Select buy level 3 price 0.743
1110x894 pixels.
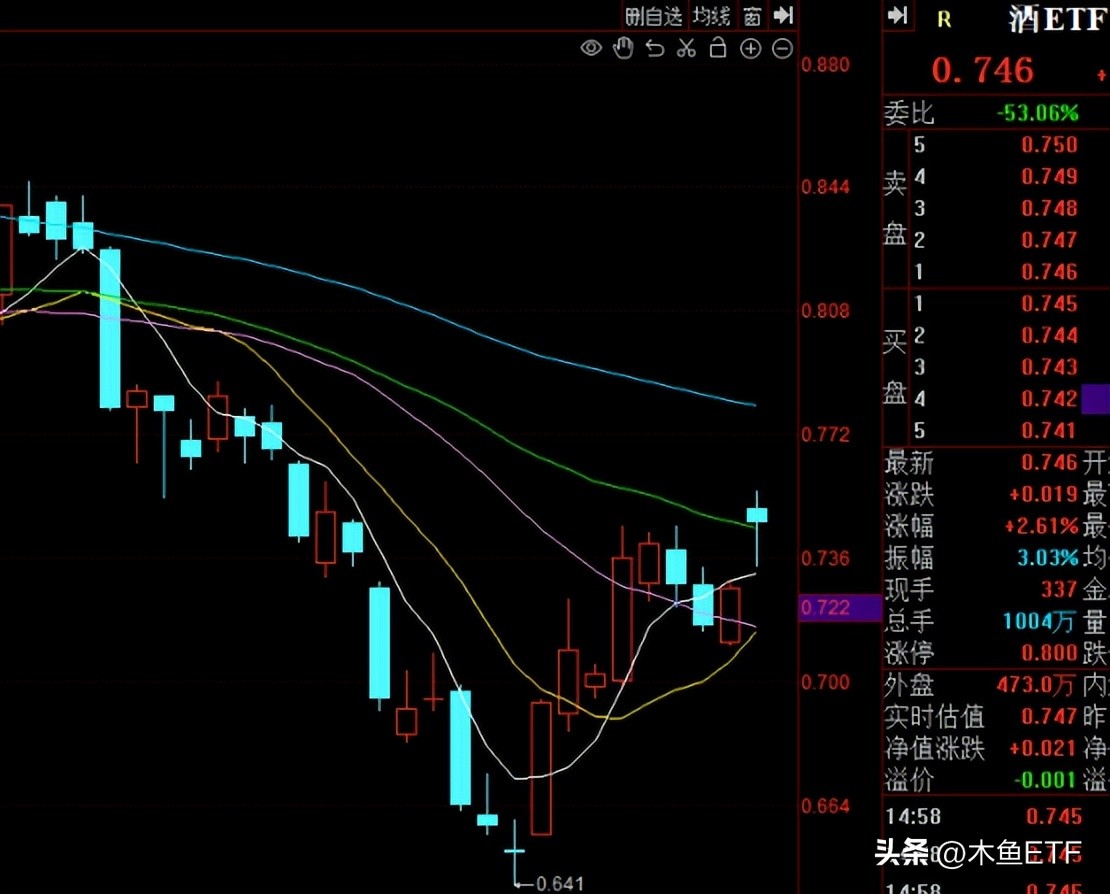coord(1049,367)
